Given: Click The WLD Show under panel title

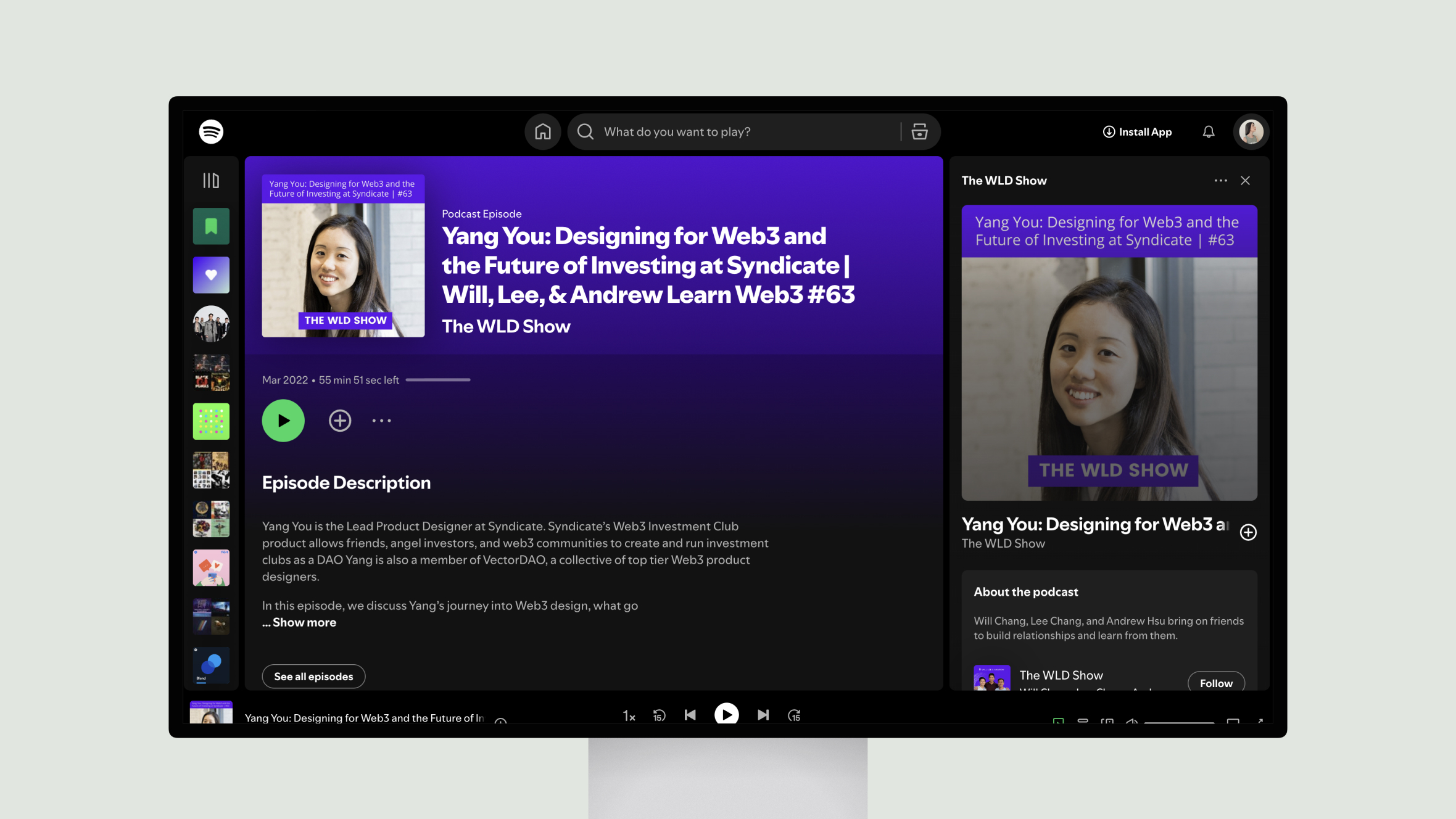Looking at the screenshot, I should point(1003,543).
